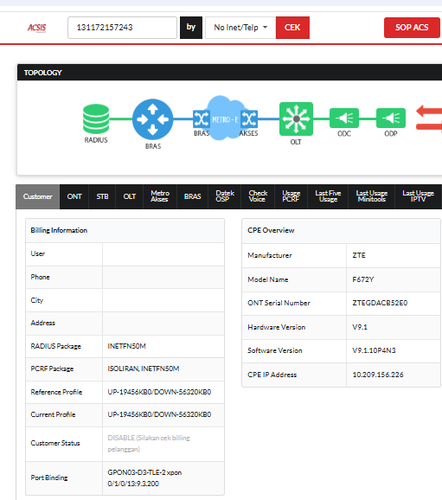Image resolution: width=442 pixels, height=500 pixels.
Task: Open the Datek OSP tab
Action: pyautogui.click(x=224, y=197)
